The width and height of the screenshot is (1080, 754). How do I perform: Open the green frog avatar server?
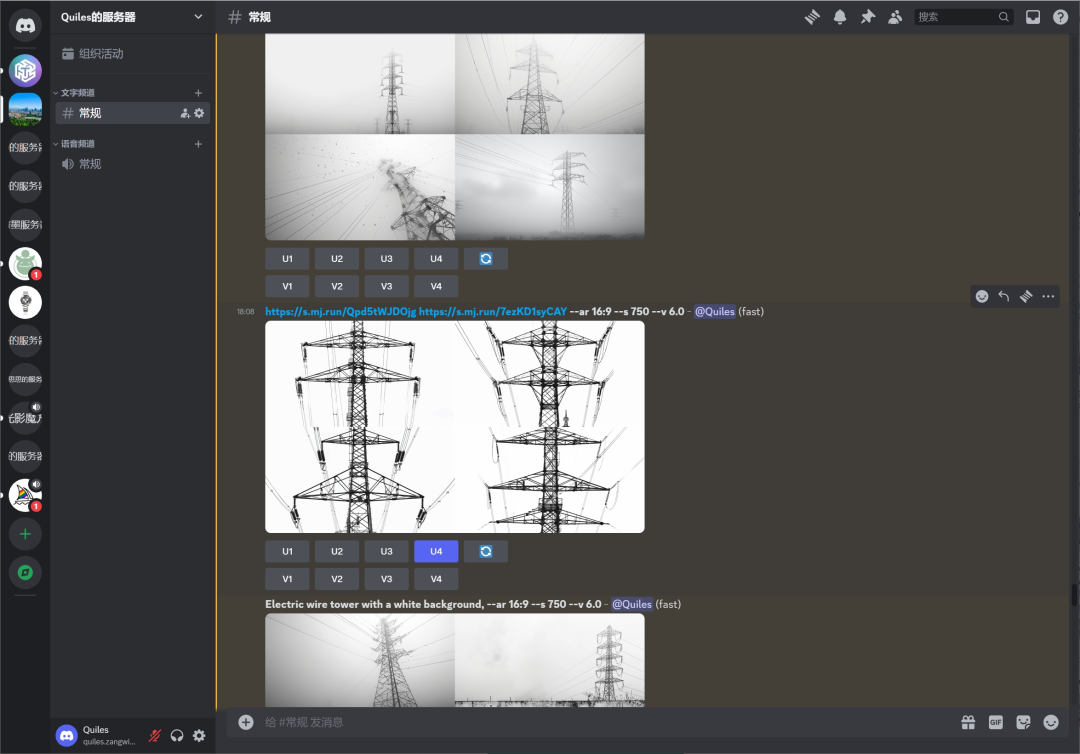(25, 264)
